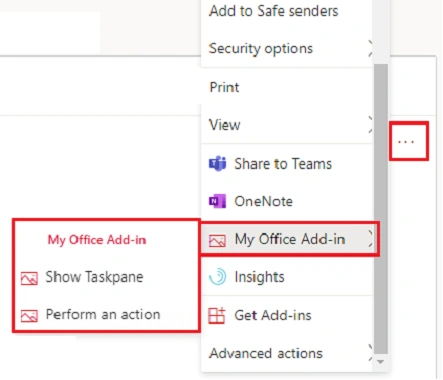This screenshot has height=380, width=443.
Task: Expand the My Office Add-in submenu chevron
Action: click(370, 239)
